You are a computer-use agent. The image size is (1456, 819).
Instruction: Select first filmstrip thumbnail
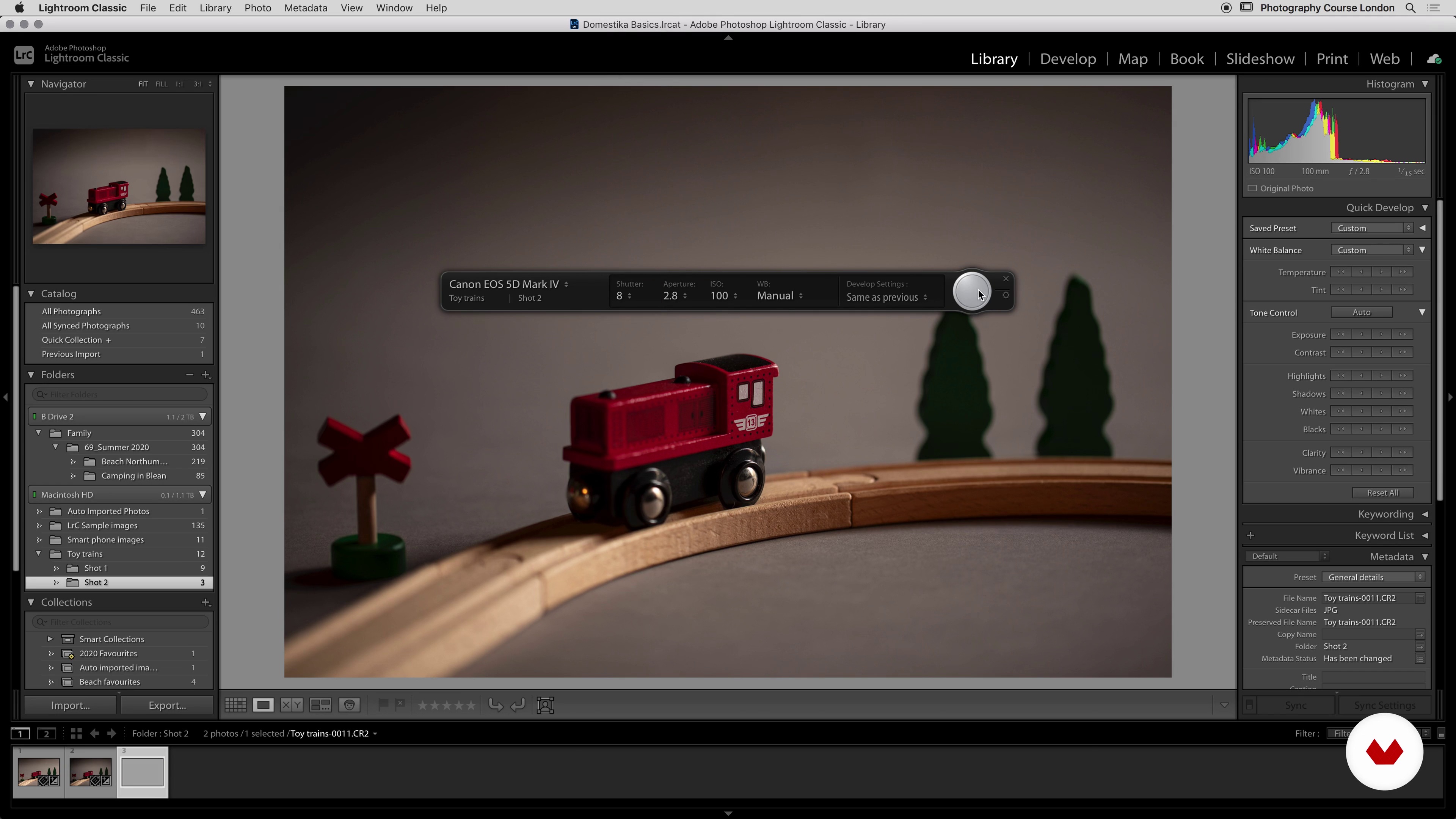pos(38,772)
